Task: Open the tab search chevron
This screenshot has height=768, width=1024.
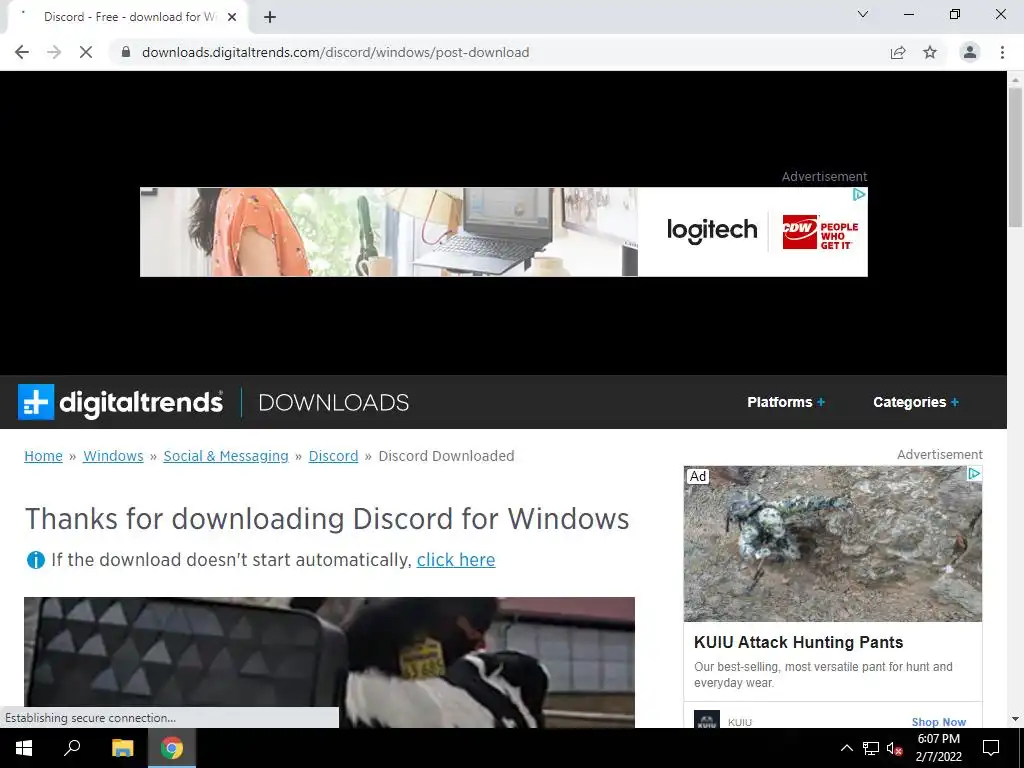Action: tap(863, 14)
